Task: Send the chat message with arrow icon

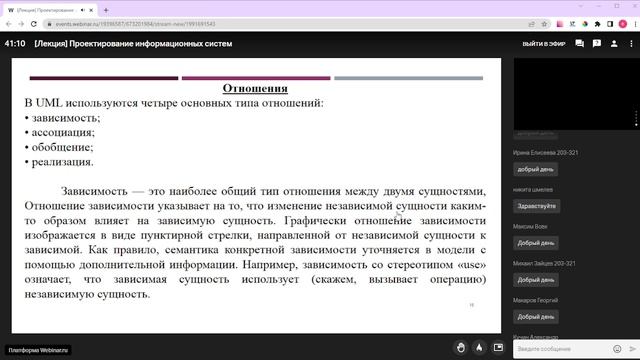Action: 632,349
